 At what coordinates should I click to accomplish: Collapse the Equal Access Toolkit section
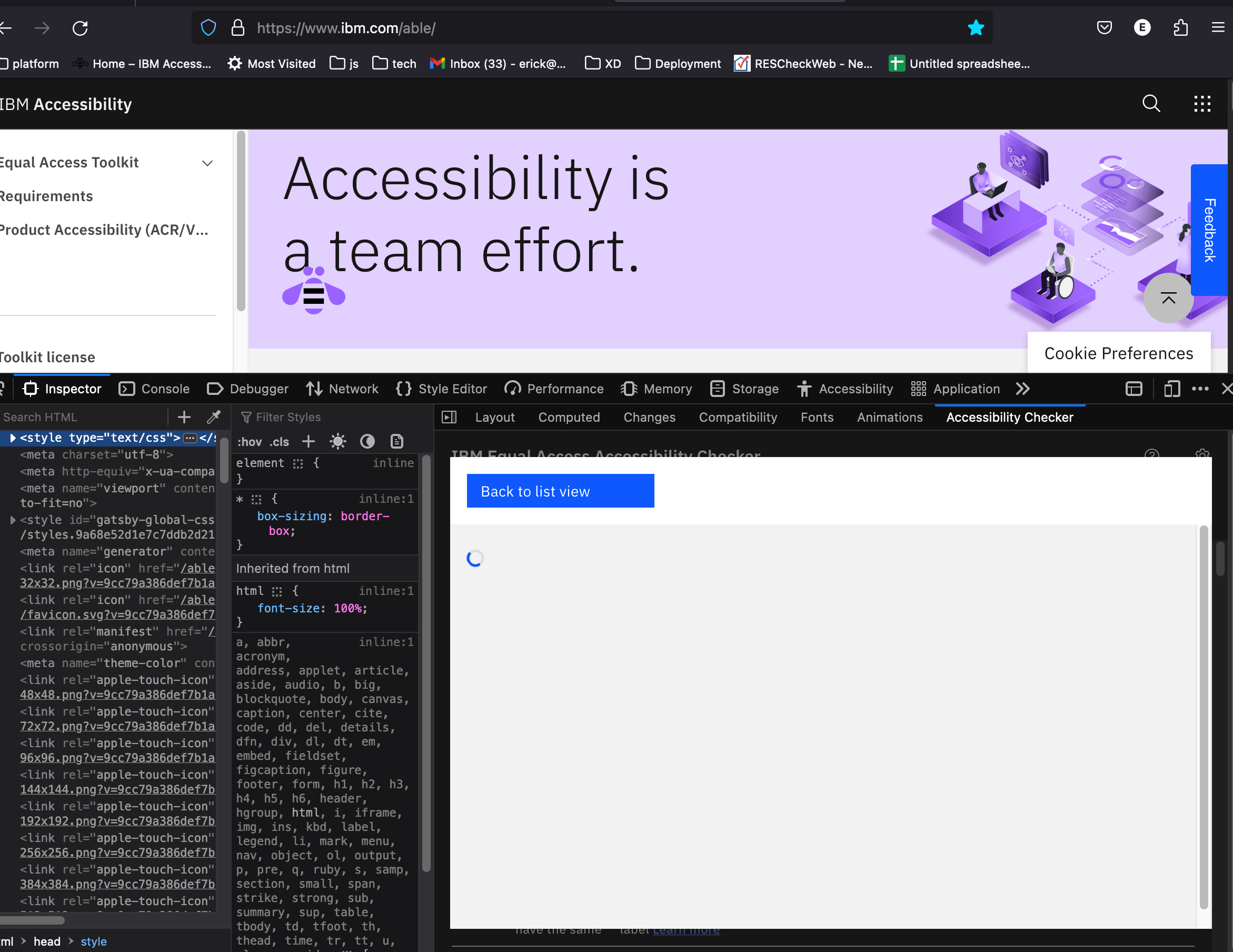207,163
